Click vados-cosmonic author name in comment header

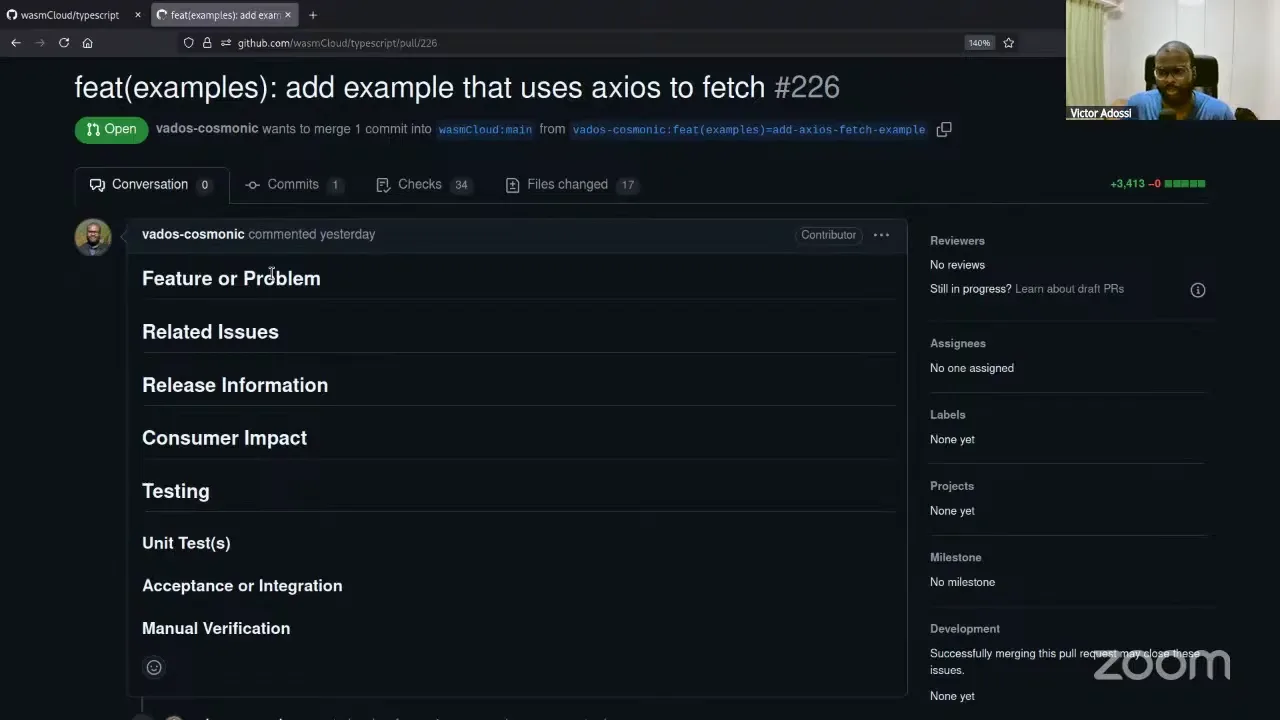pyautogui.click(x=193, y=234)
